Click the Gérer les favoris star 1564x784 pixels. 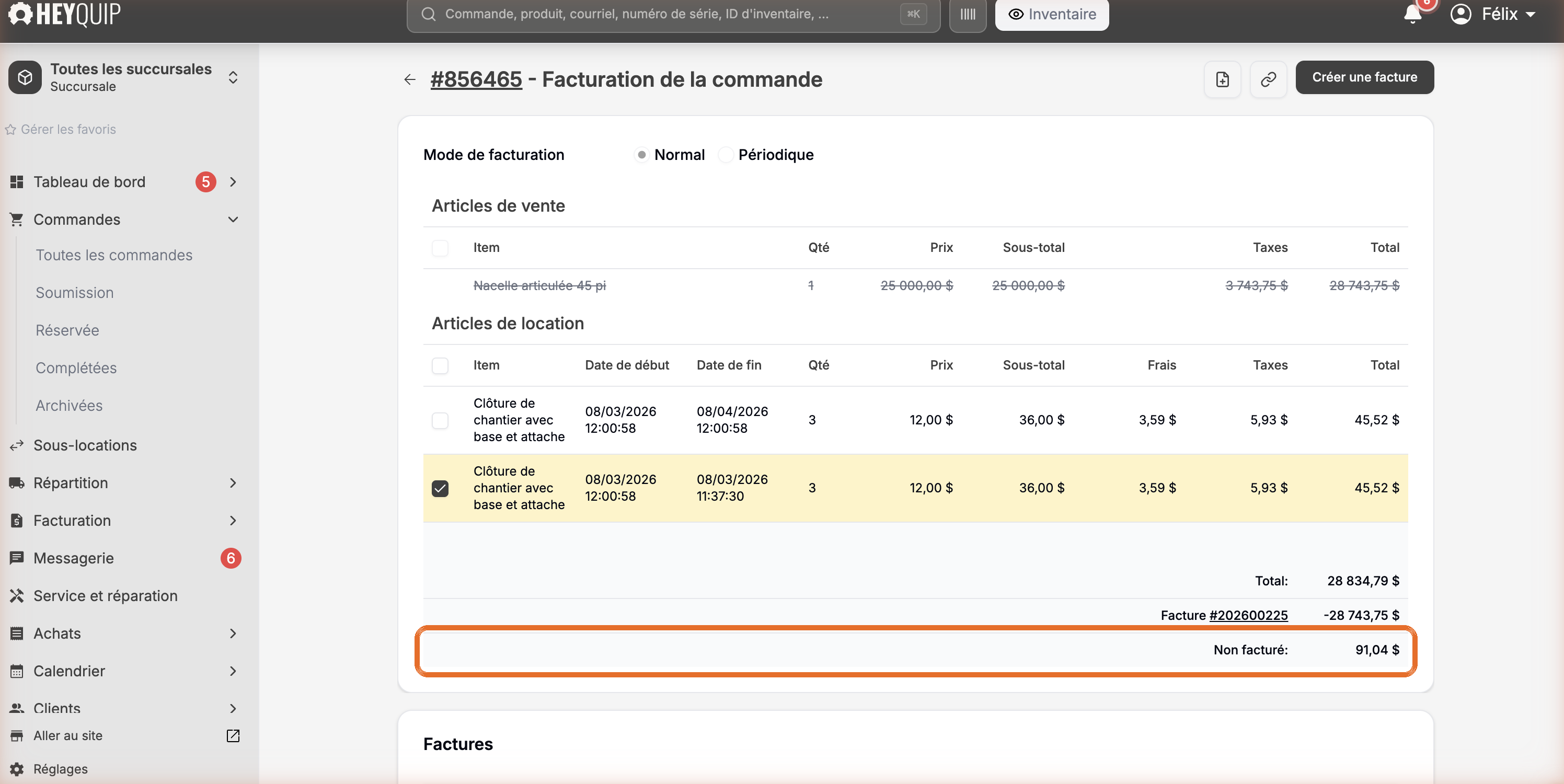tap(10, 129)
